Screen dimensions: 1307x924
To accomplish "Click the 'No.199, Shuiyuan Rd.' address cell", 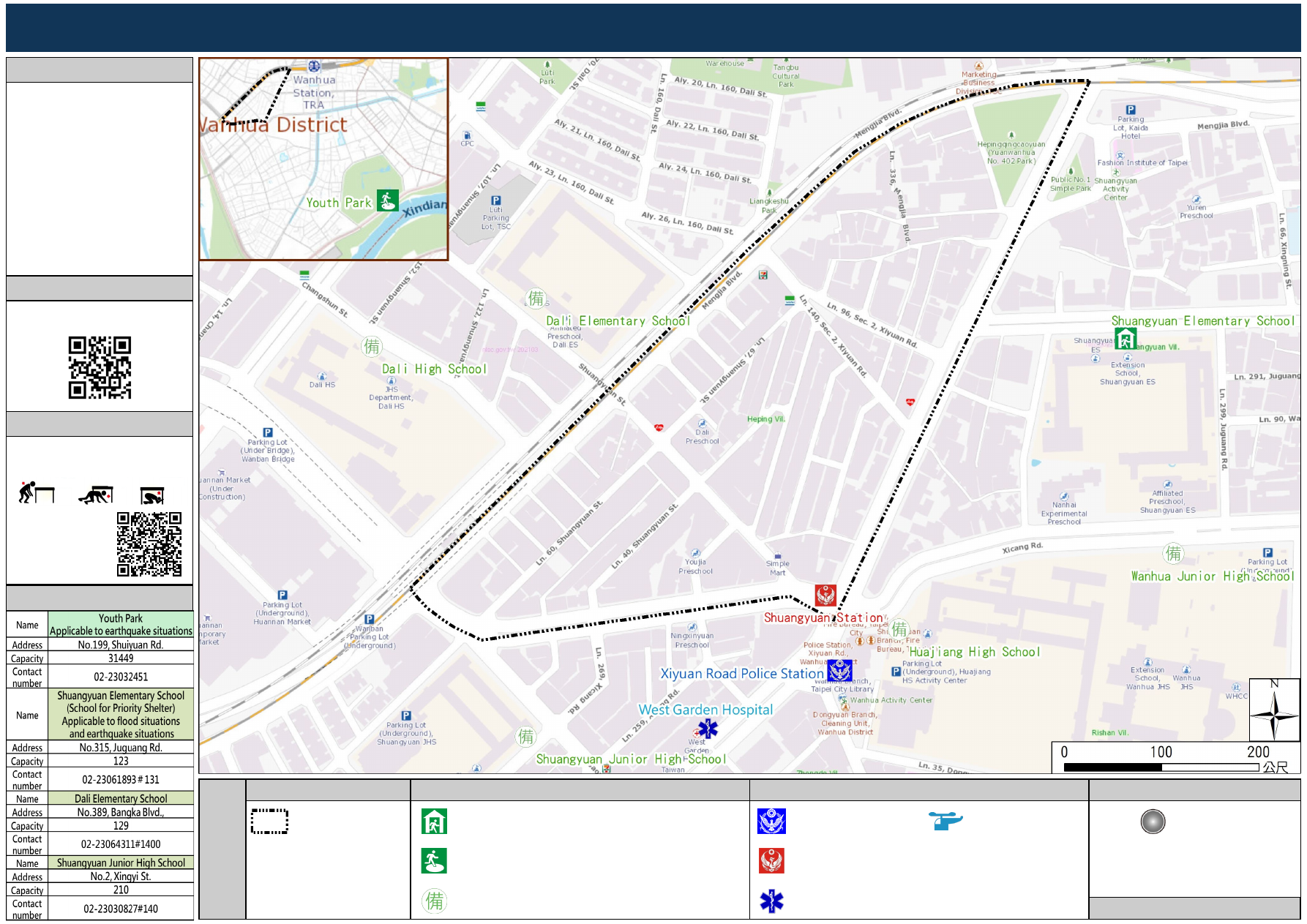I will pos(121,645).
